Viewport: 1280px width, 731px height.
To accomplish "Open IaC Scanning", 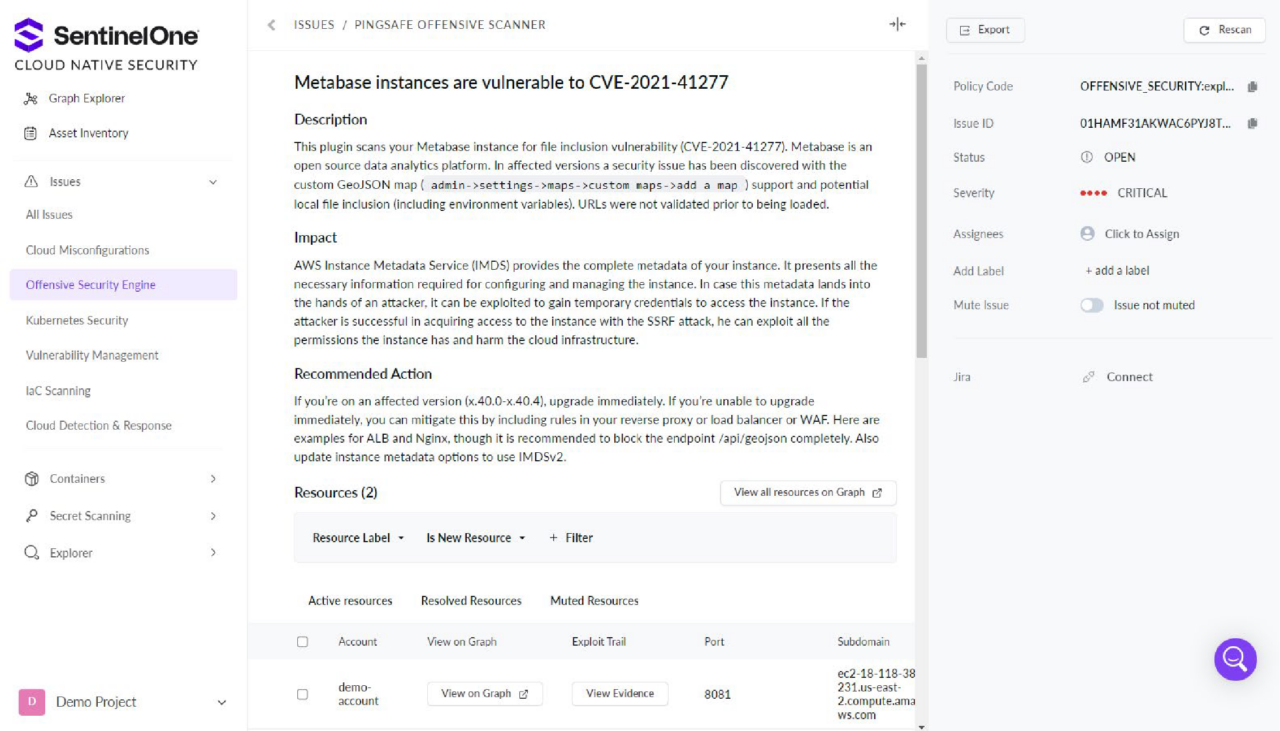I will pyautogui.click(x=58, y=391).
